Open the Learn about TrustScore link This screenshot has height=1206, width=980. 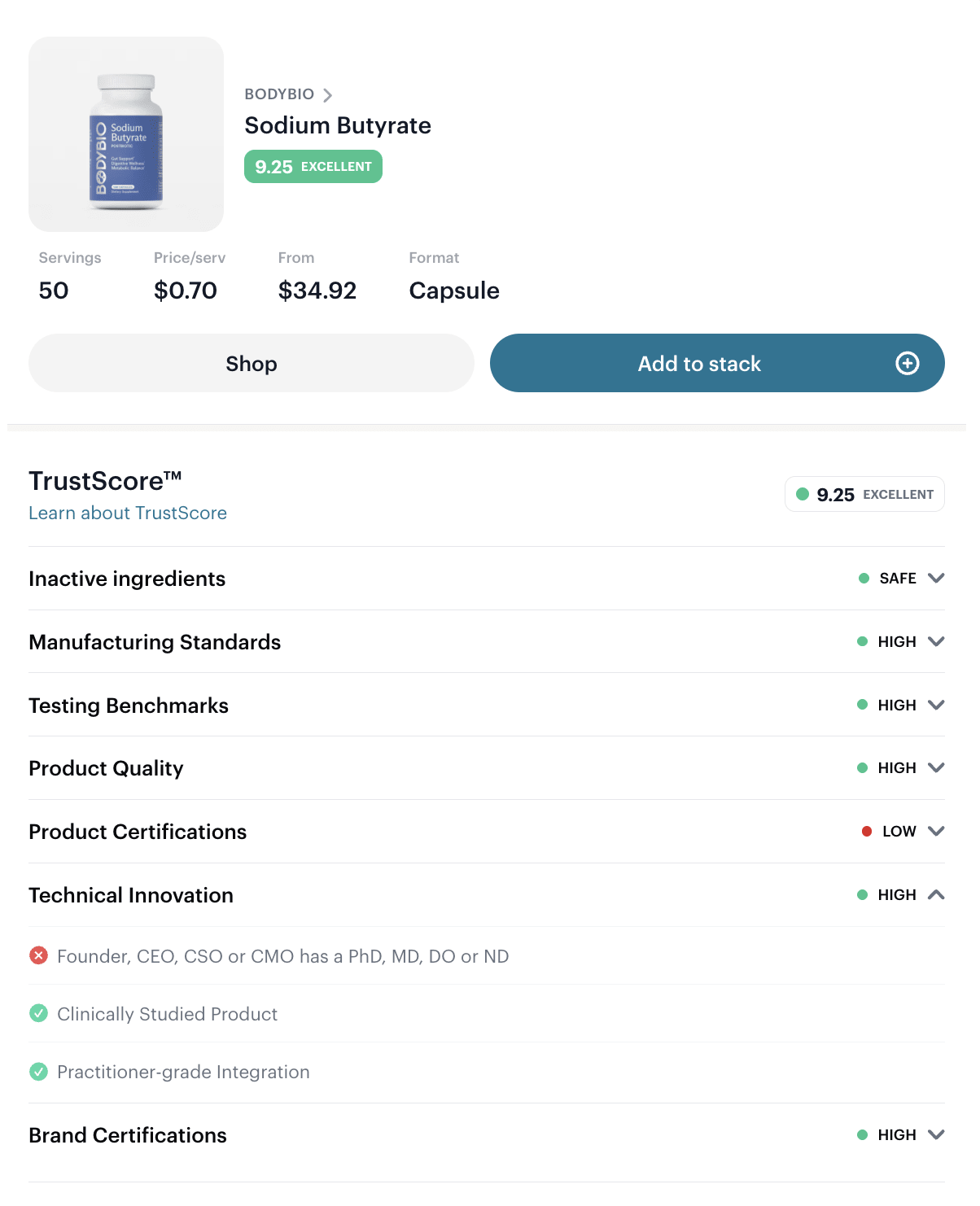coord(128,513)
